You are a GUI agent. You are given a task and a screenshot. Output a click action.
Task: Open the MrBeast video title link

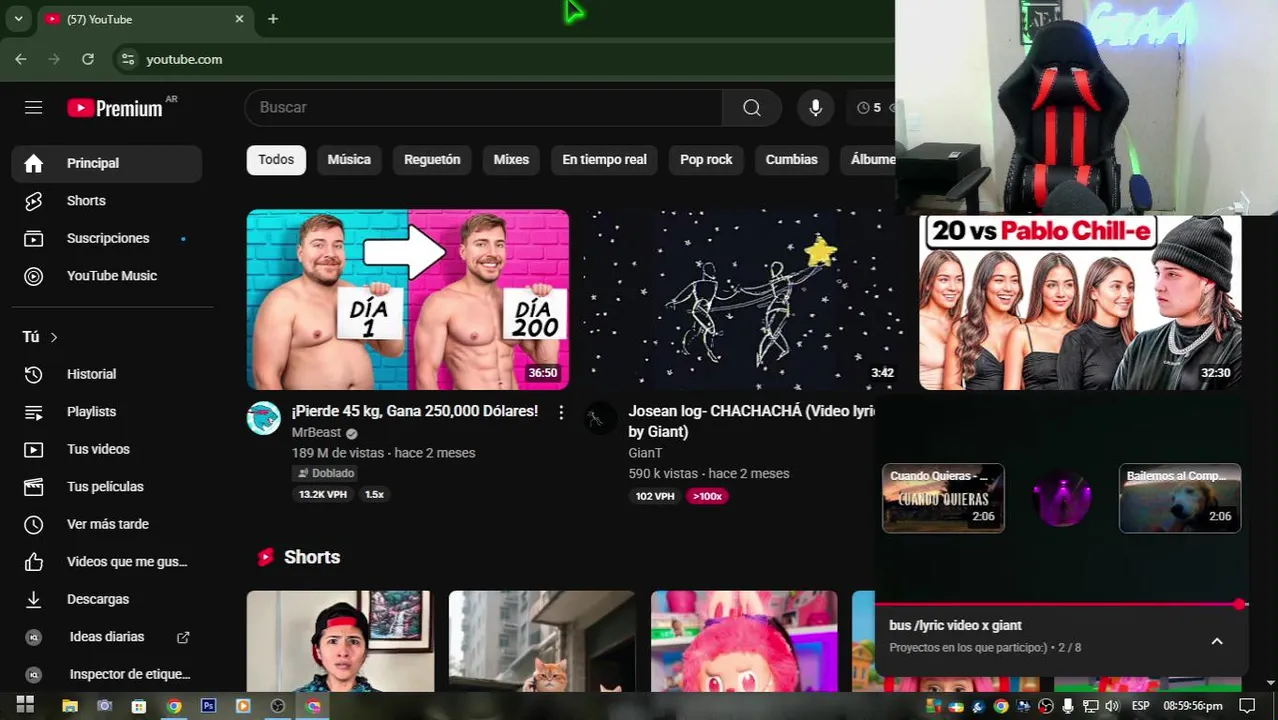point(414,411)
